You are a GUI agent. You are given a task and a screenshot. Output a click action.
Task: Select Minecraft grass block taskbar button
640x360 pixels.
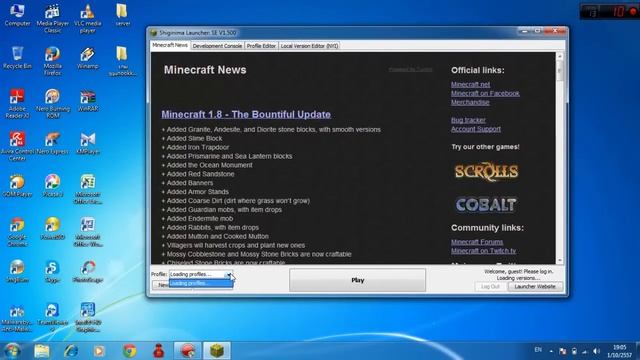pos(217,351)
